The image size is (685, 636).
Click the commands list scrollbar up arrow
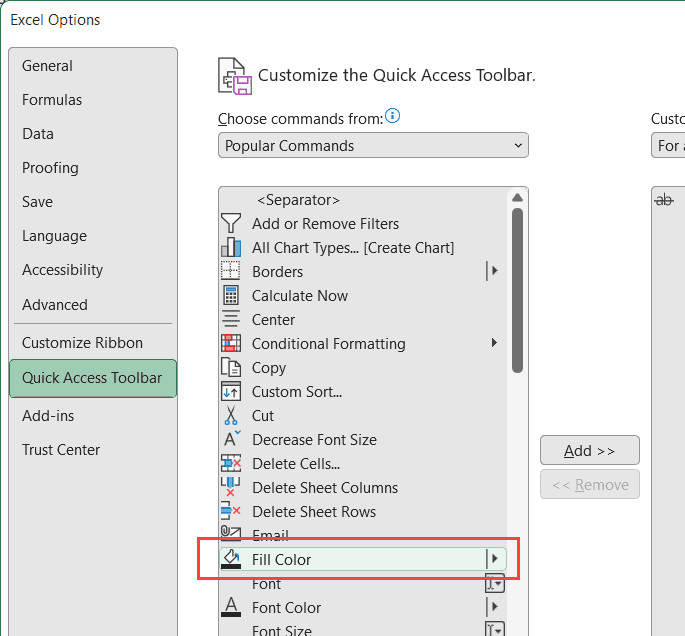[517, 198]
